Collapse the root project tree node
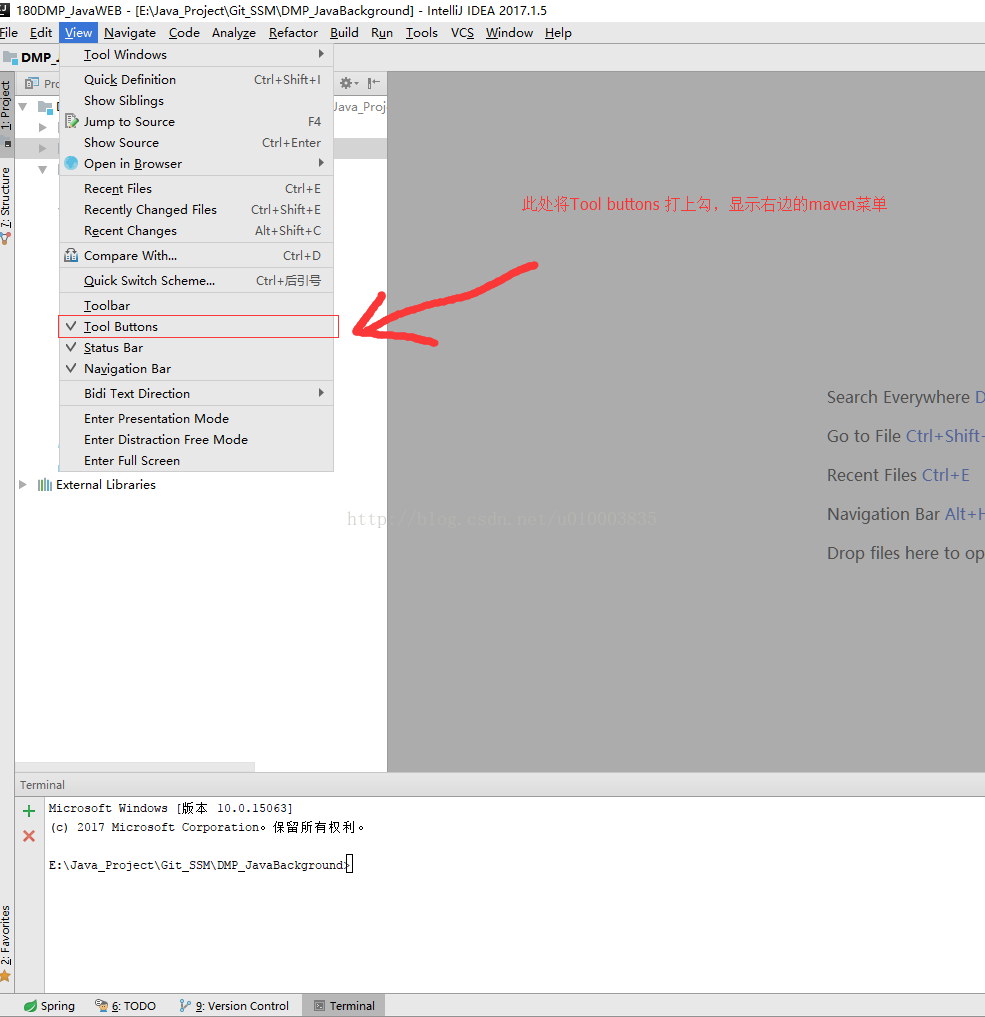Viewport: 985px width, 1017px height. click(23, 106)
